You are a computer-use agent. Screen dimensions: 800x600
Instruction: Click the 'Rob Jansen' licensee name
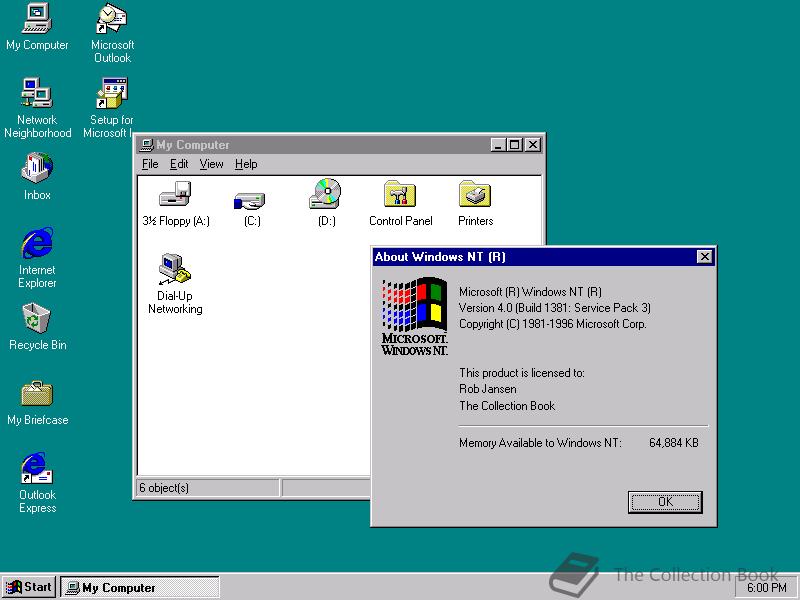click(488, 389)
